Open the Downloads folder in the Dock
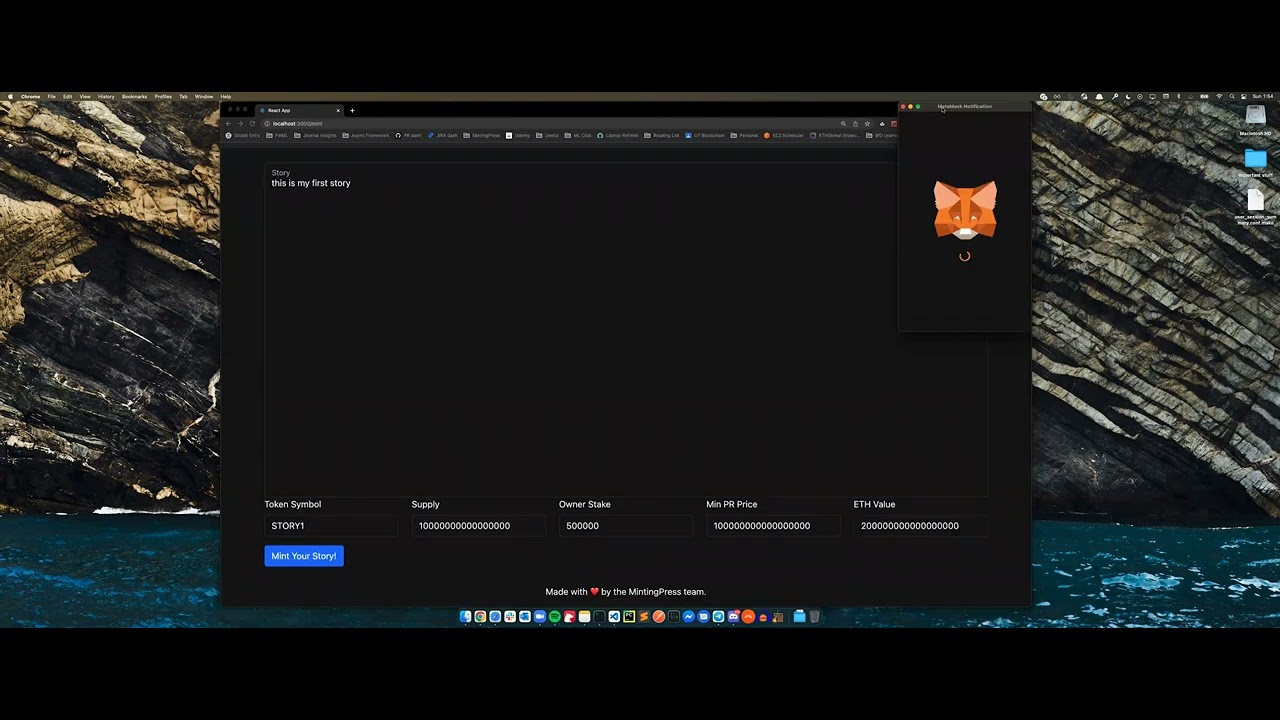Screen dimensions: 1280x720 coord(799,617)
